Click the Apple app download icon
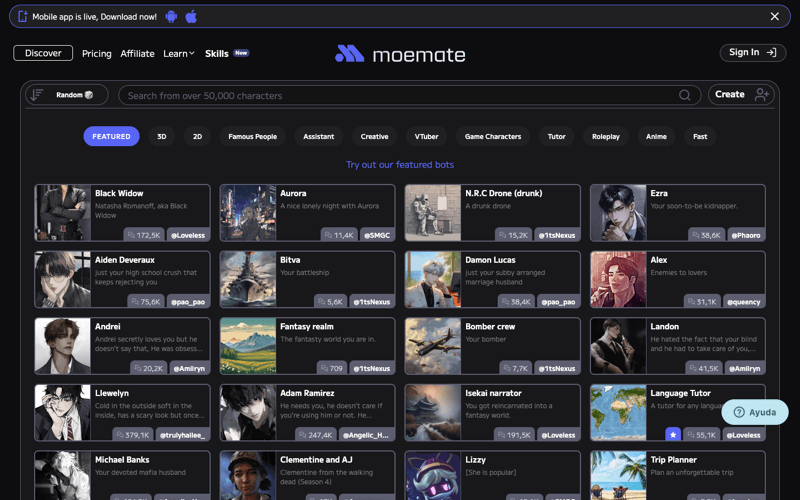 (191, 17)
